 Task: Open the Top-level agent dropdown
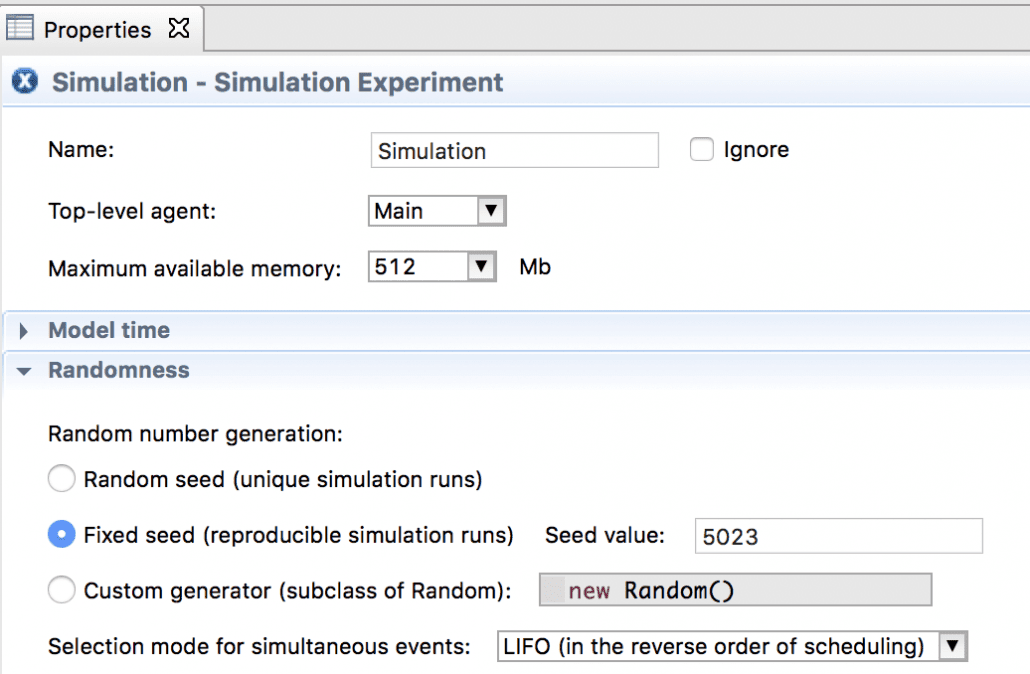click(x=489, y=211)
